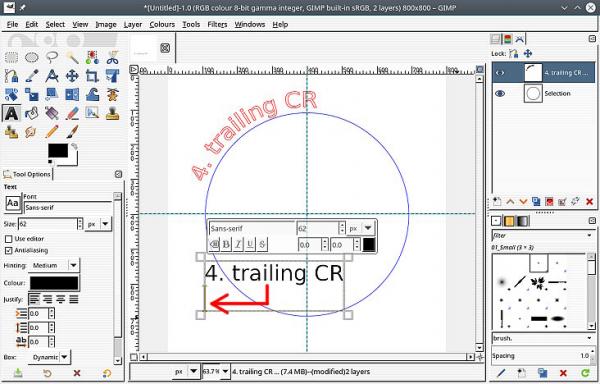Select the Crop tool

coord(92,76)
